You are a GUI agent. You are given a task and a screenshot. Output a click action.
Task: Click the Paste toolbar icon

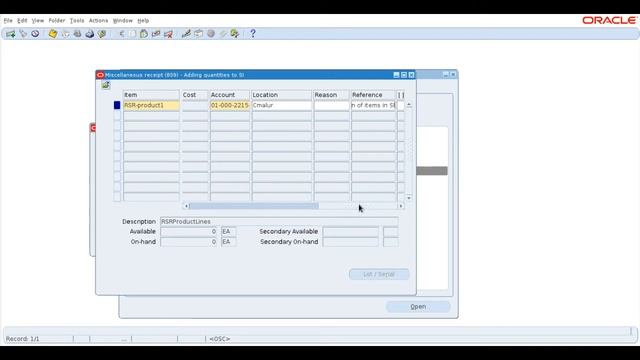click(x=144, y=34)
